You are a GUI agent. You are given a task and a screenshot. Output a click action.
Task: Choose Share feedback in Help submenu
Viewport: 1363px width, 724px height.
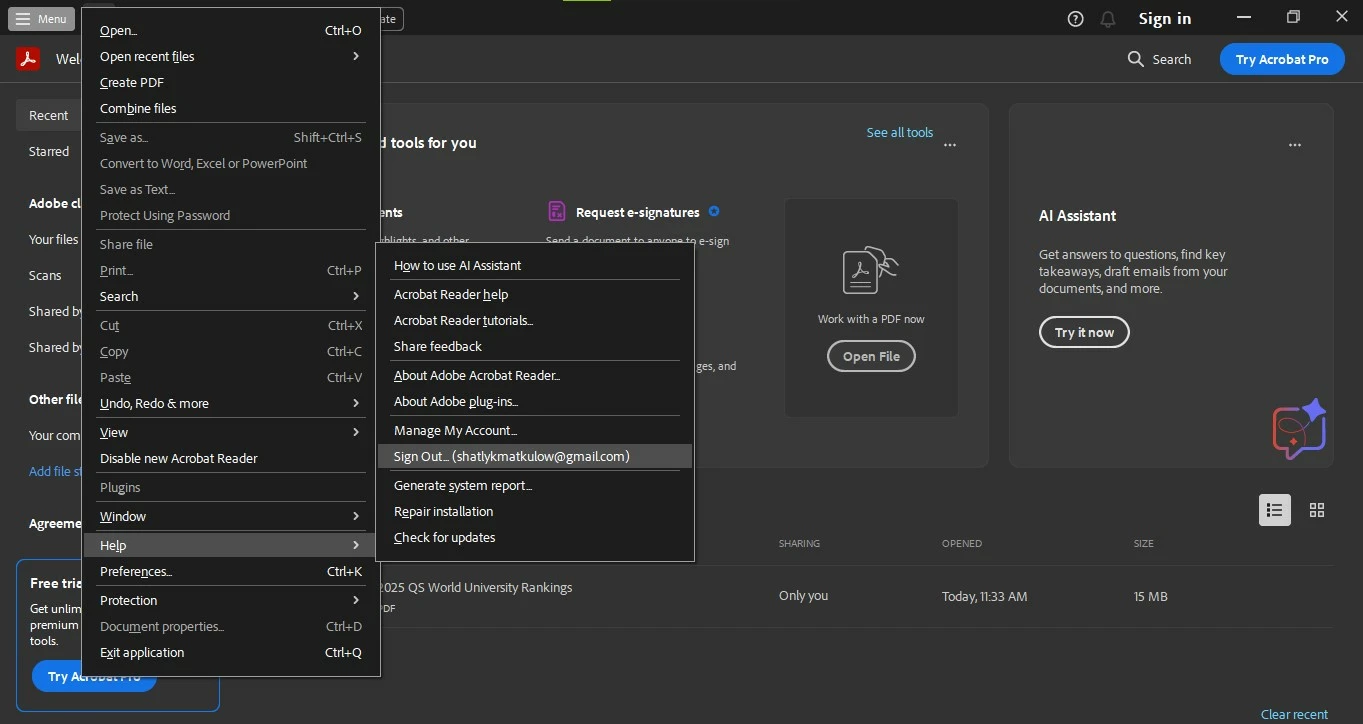pyautogui.click(x=535, y=346)
